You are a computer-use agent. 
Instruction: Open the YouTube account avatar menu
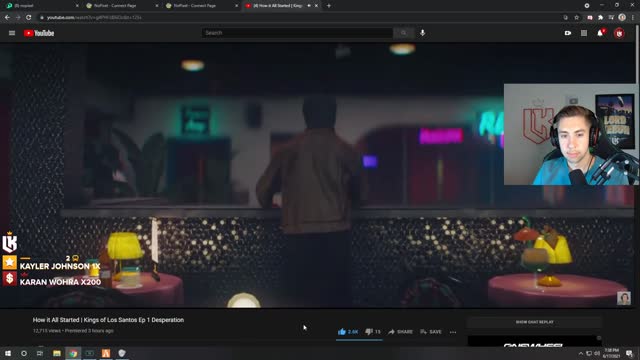619,33
